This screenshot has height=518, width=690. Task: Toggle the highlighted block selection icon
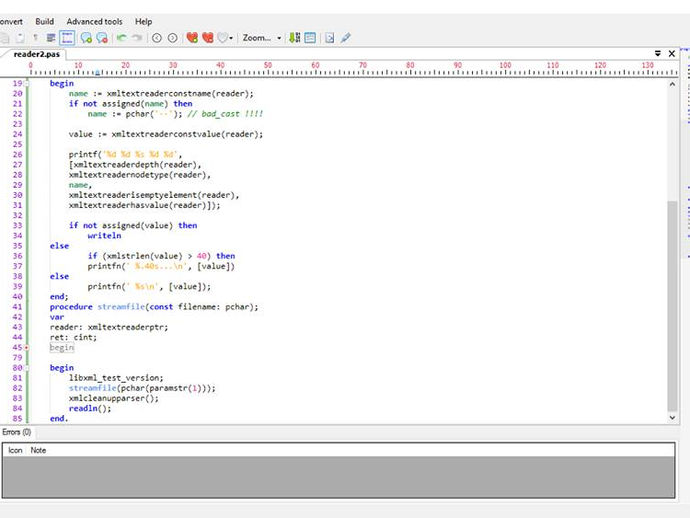(x=67, y=38)
